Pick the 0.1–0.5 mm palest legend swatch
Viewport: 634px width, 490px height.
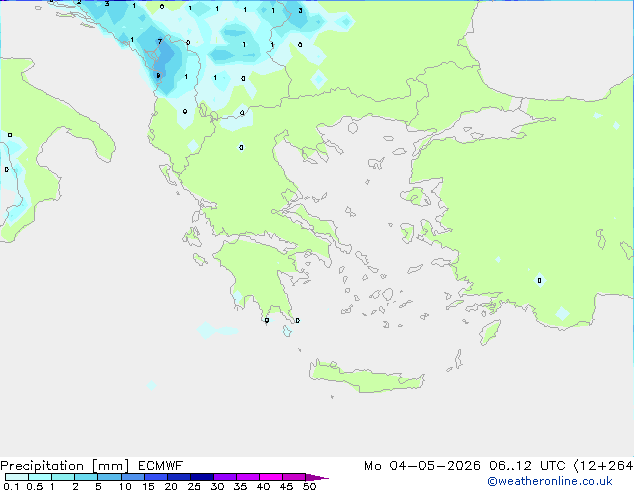17,477
